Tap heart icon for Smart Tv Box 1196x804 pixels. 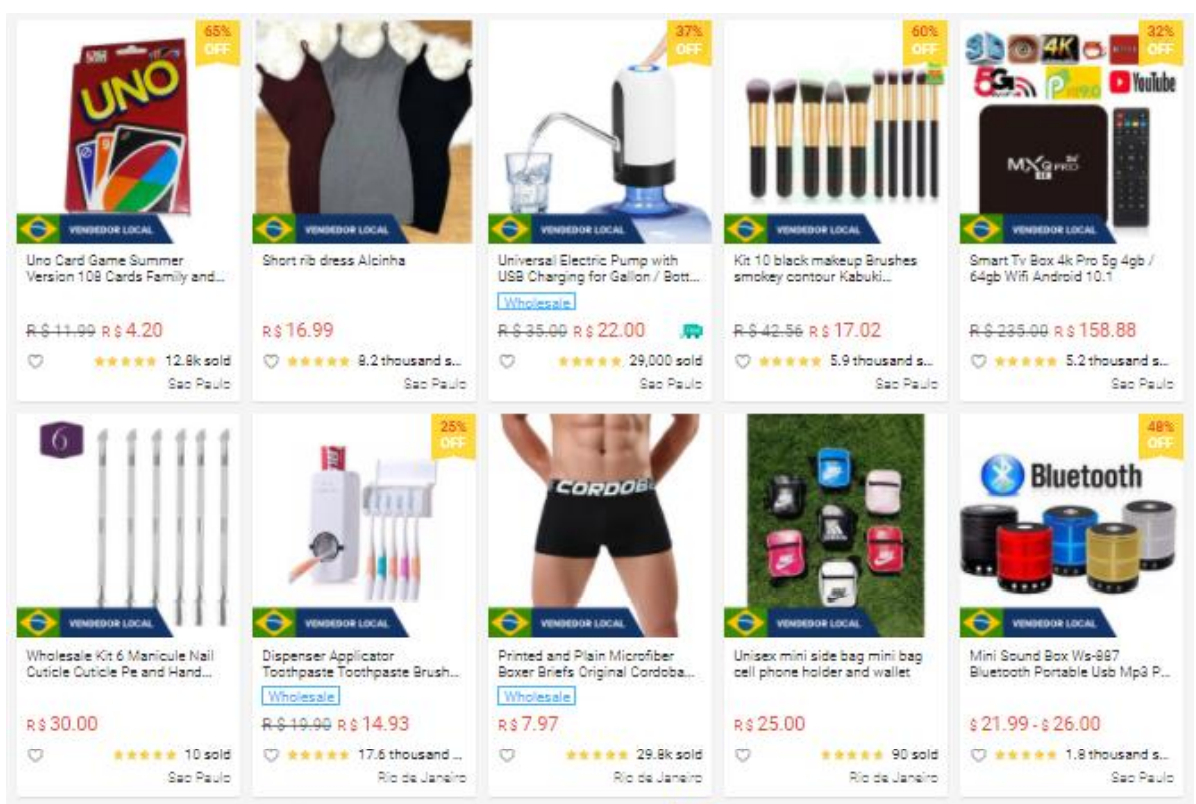[x=978, y=362]
